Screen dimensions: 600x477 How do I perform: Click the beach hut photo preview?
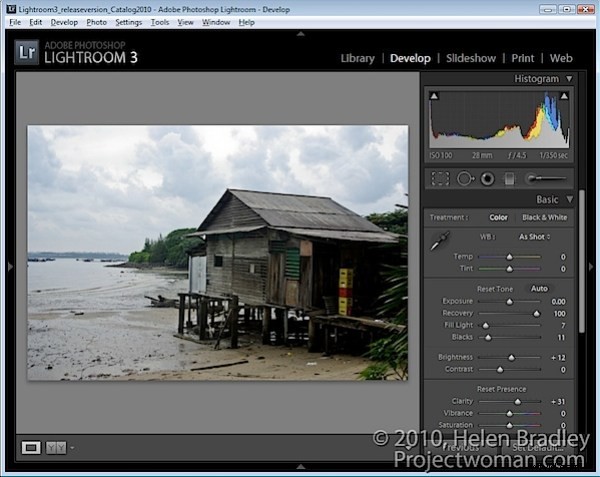coord(218,252)
